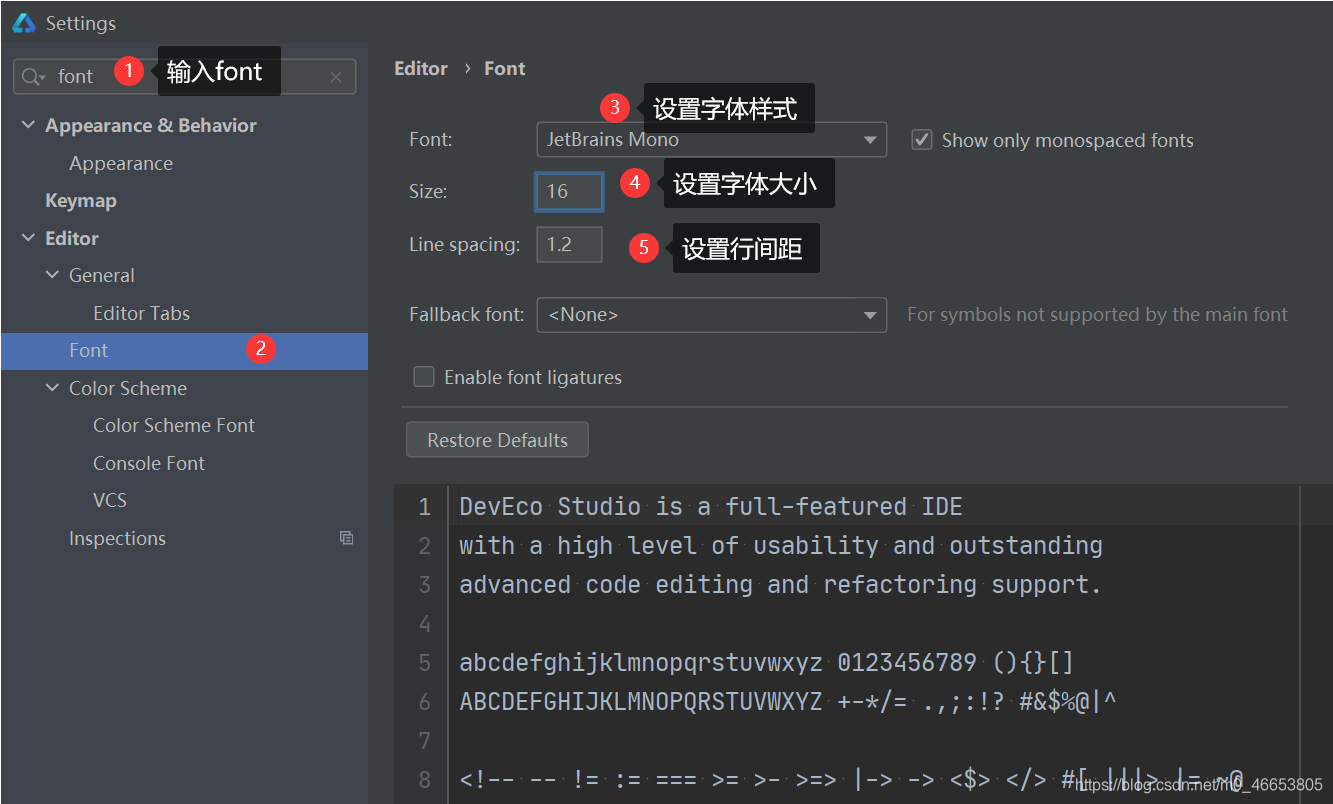Collapse the General tree node
1333x804 pixels.
pyautogui.click(x=52, y=276)
